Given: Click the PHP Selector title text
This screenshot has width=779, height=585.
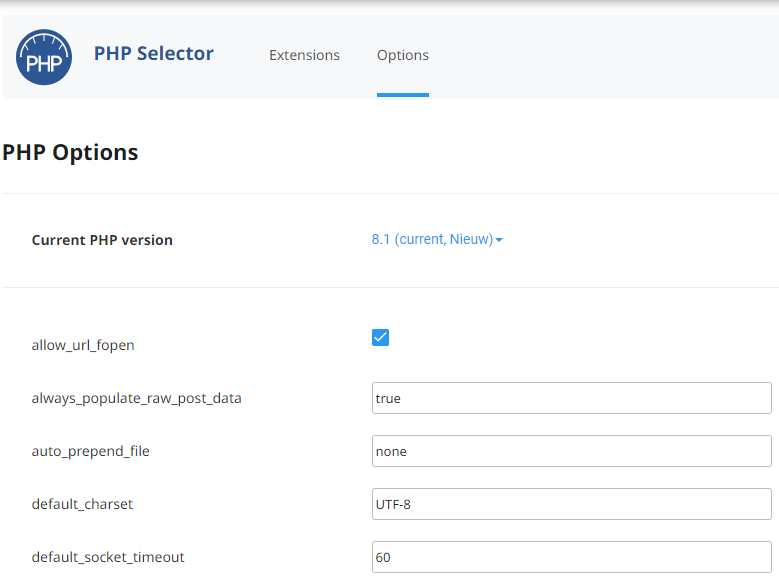Looking at the screenshot, I should [x=153, y=54].
